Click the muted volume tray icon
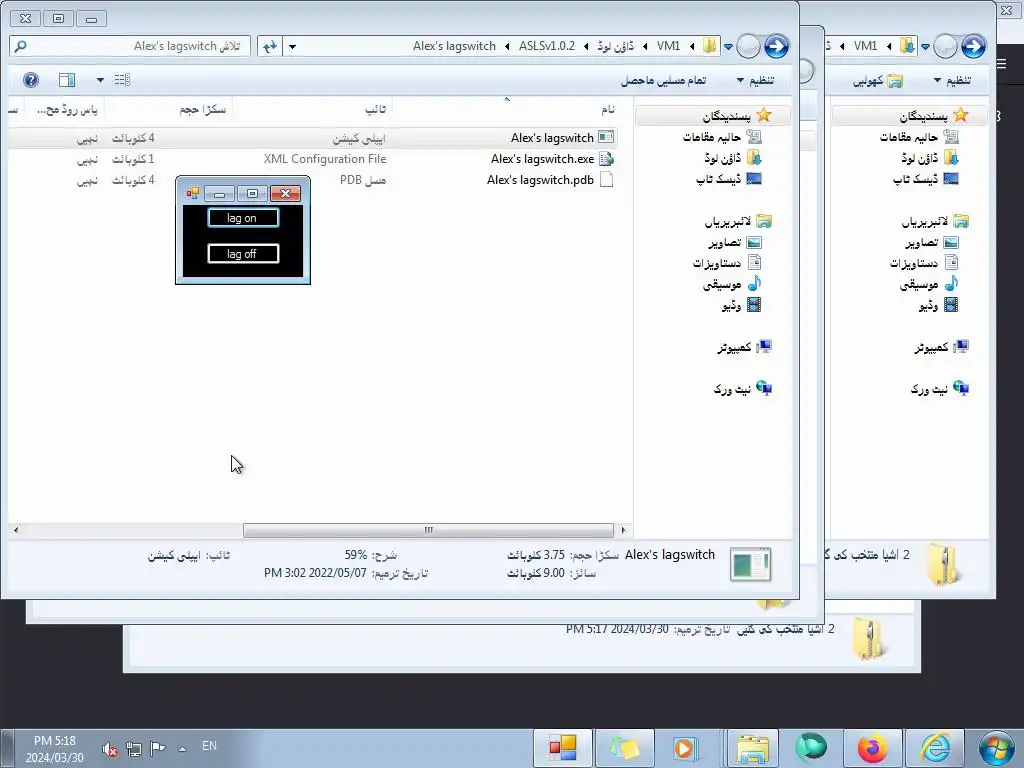This screenshot has height=768, width=1024. coord(110,748)
